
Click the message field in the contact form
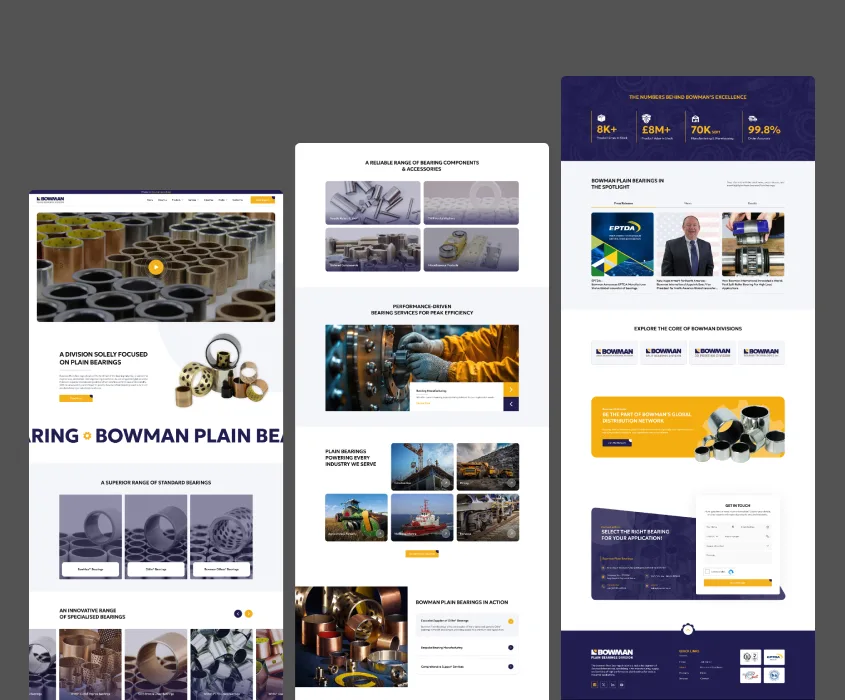pyautogui.click(x=738, y=558)
